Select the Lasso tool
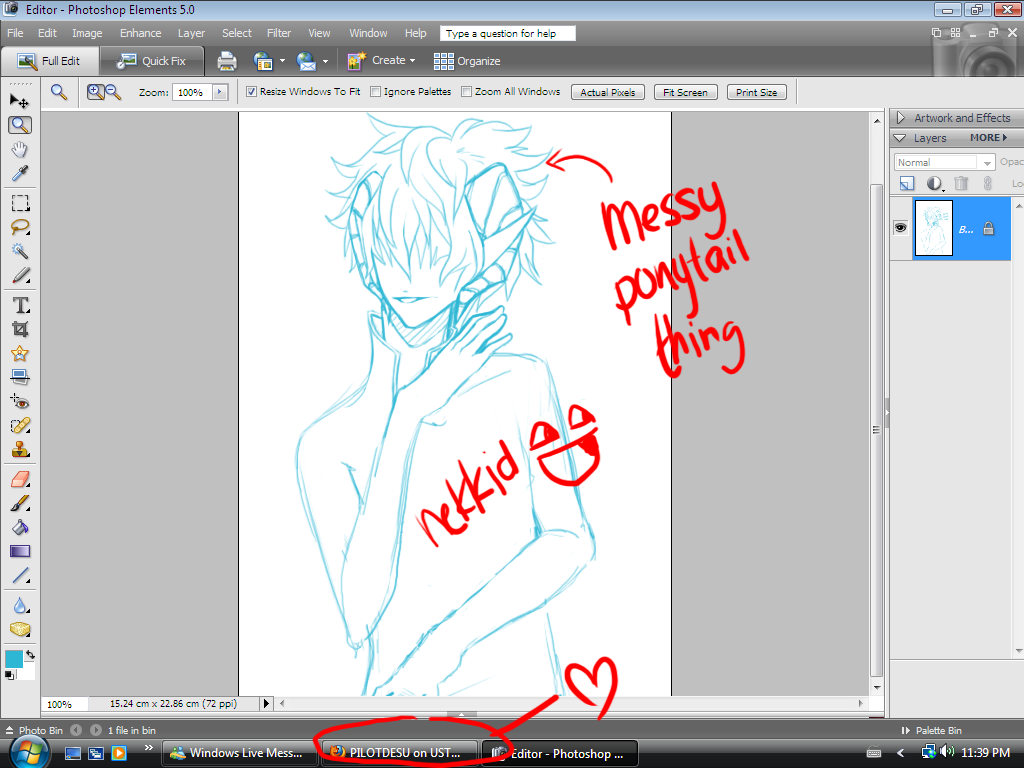Image resolution: width=1024 pixels, height=768 pixels. click(x=19, y=227)
